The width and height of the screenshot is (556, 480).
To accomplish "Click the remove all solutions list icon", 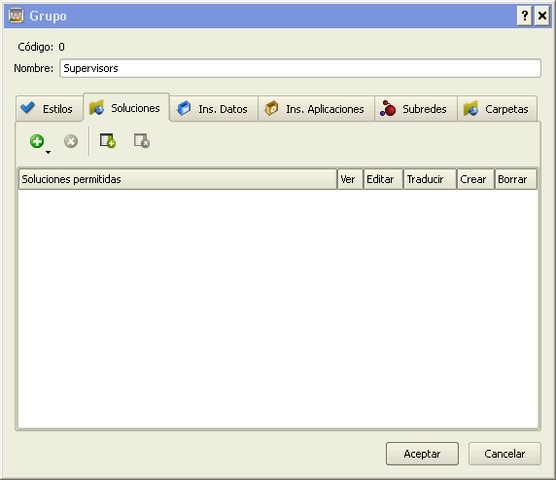I will point(142,141).
